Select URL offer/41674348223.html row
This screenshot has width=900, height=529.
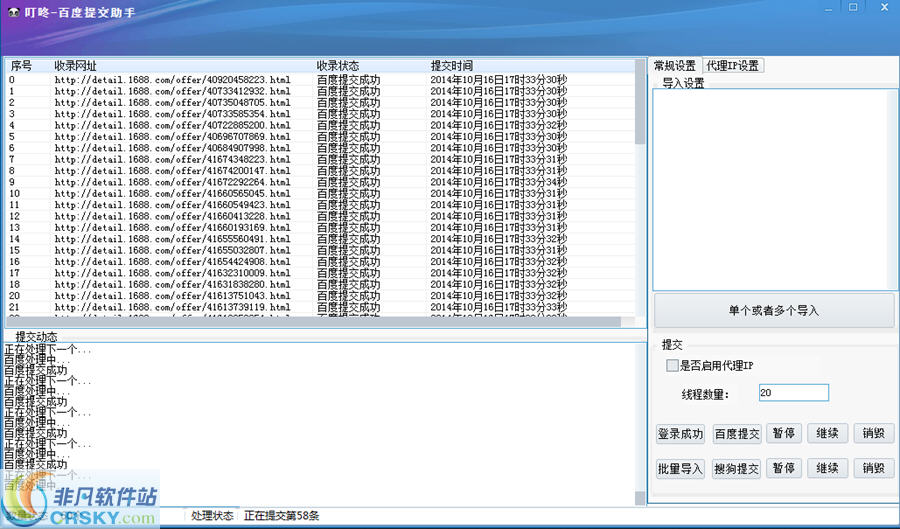click(x=320, y=160)
